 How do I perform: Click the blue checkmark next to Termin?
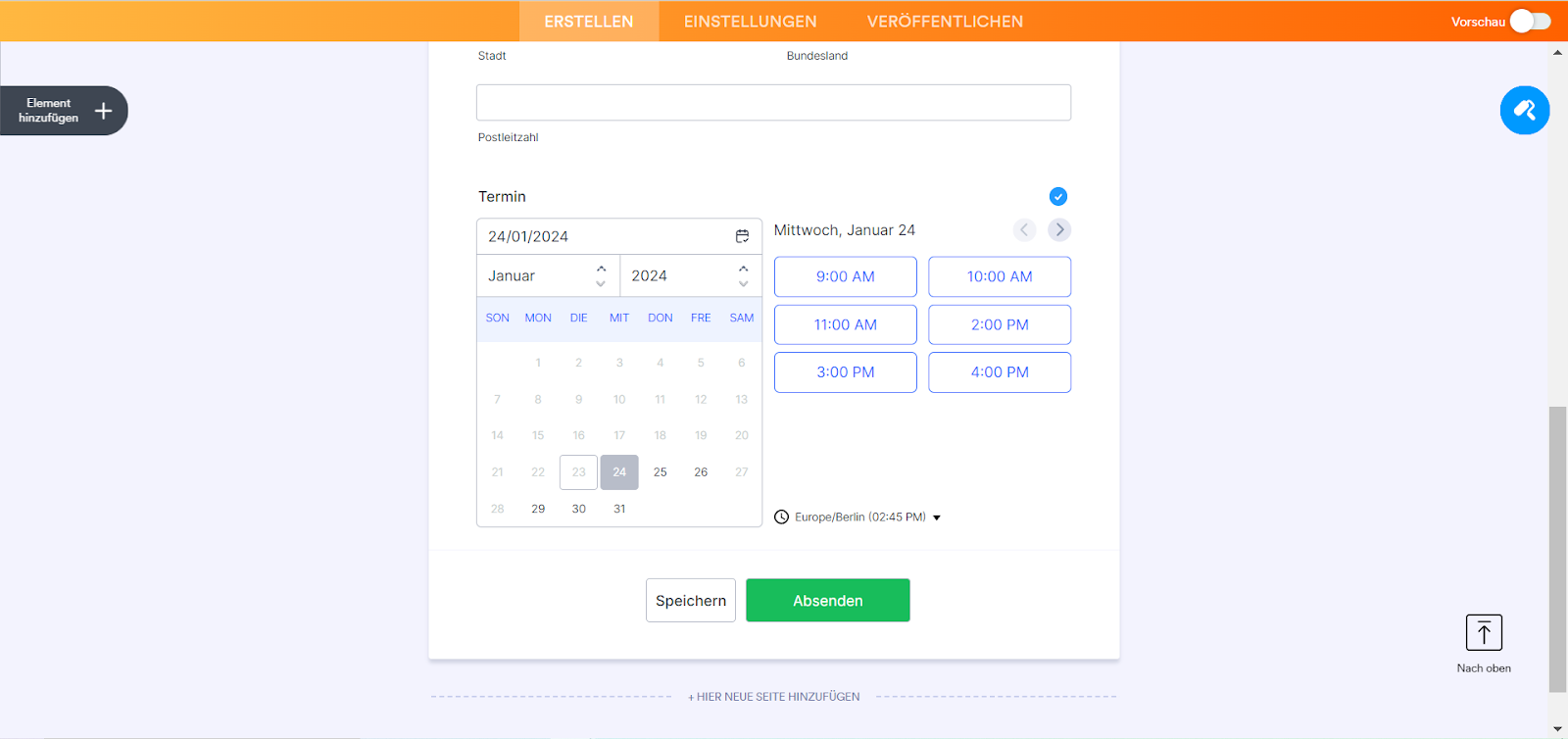click(1057, 197)
